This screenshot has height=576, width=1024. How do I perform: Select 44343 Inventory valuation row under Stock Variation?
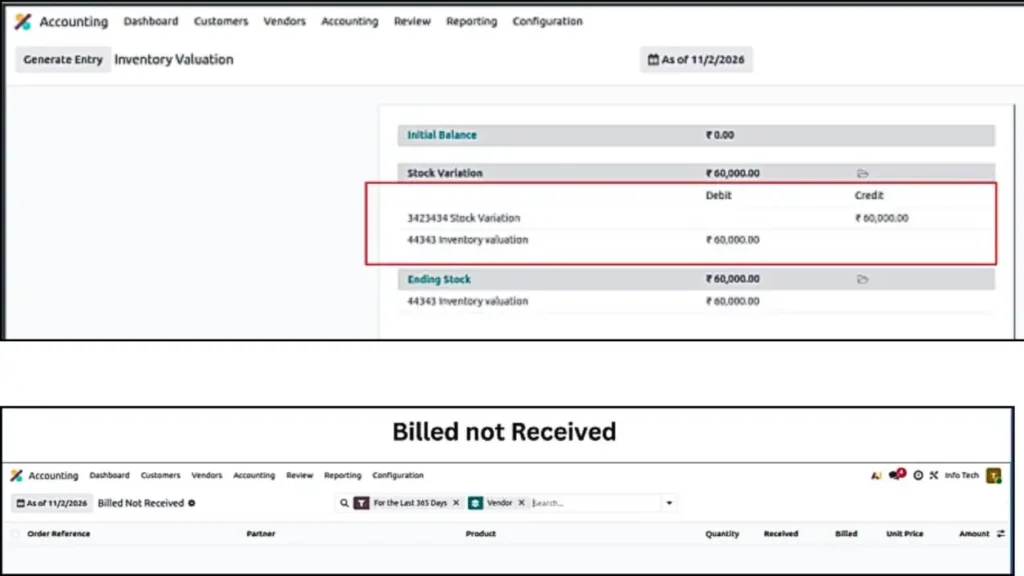pyautogui.click(x=696, y=240)
